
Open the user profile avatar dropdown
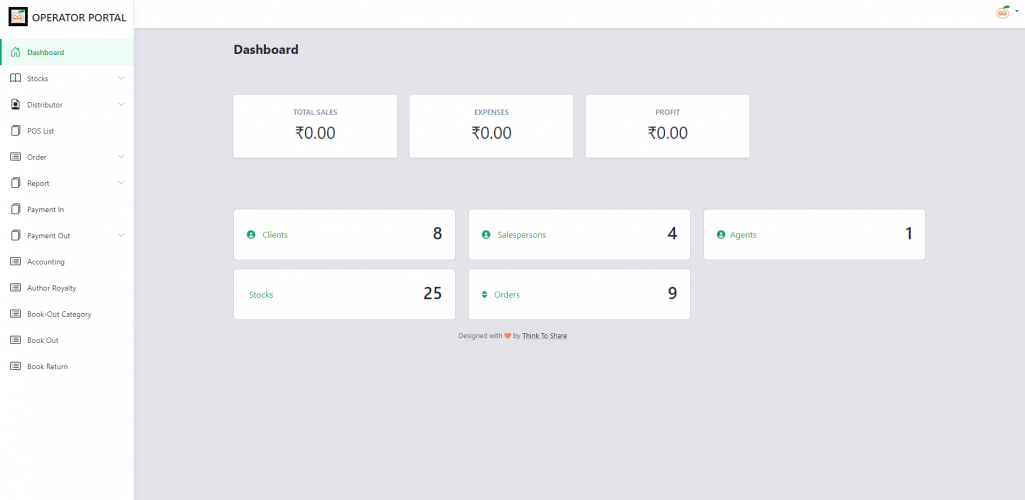point(1004,12)
